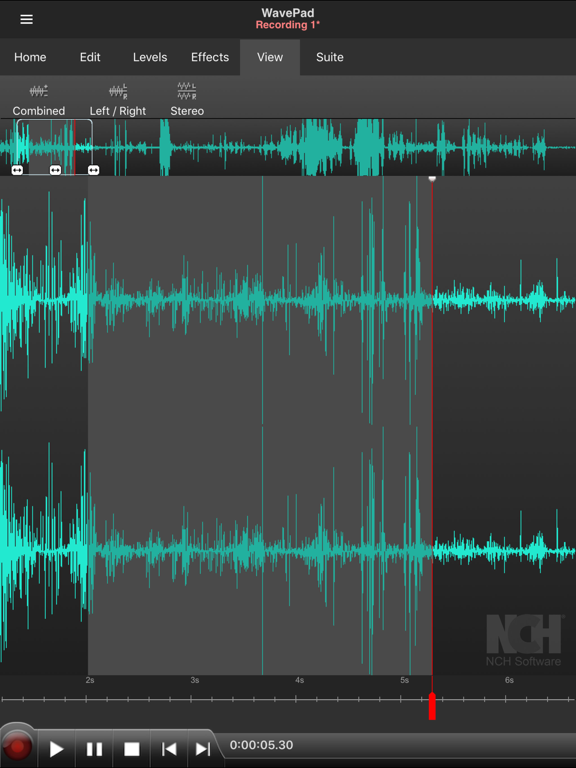Image resolution: width=576 pixels, height=768 pixels.
Task: Click the red cursor marker on timeline ruler
Action: (432, 706)
